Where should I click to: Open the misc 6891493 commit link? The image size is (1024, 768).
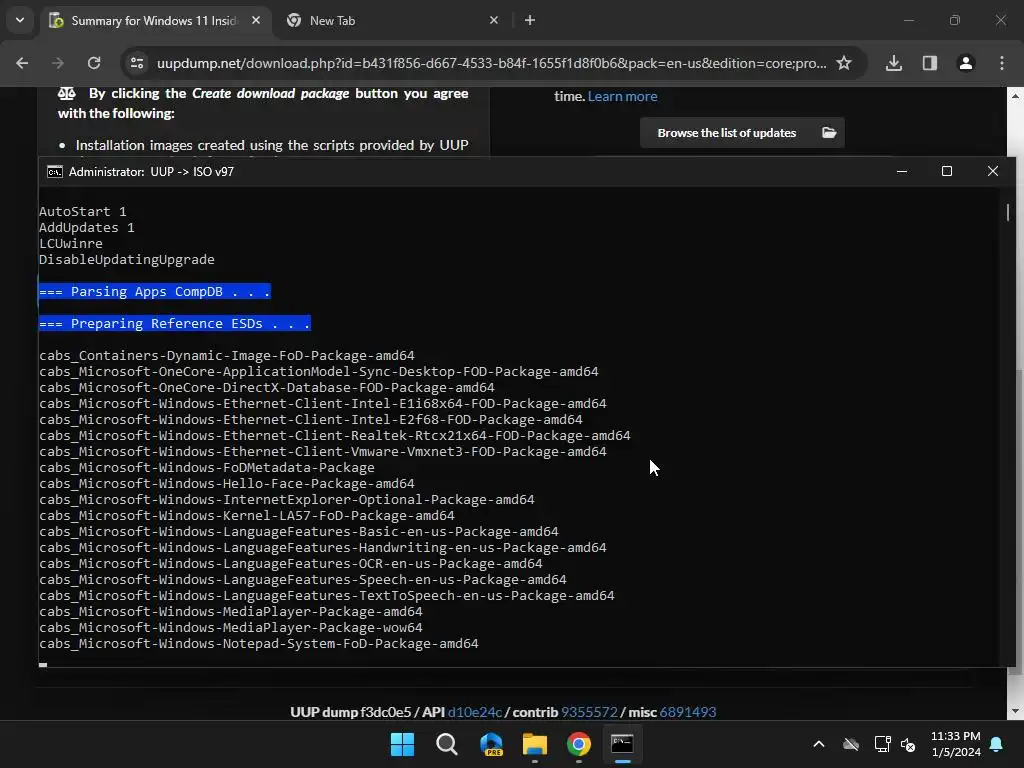(688, 712)
